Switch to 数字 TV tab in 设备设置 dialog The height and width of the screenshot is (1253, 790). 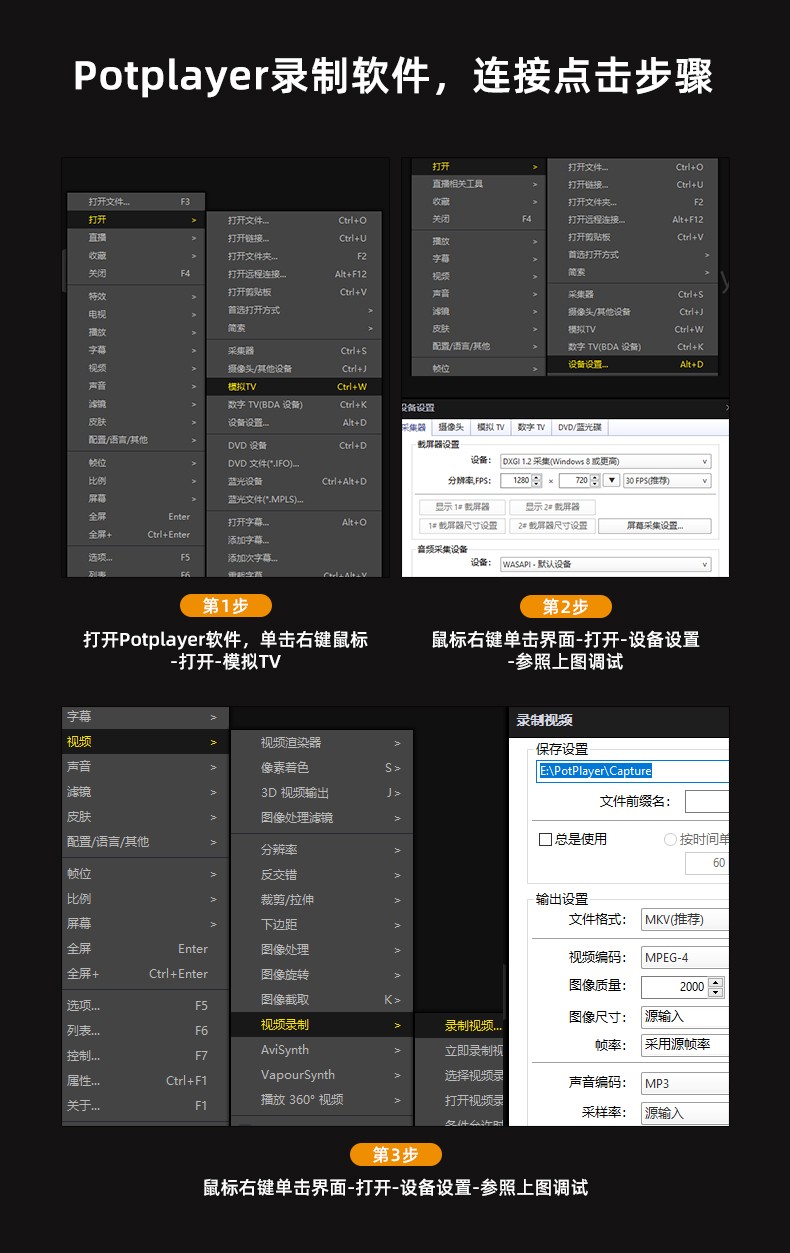pyautogui.click(x=531, y=427)
